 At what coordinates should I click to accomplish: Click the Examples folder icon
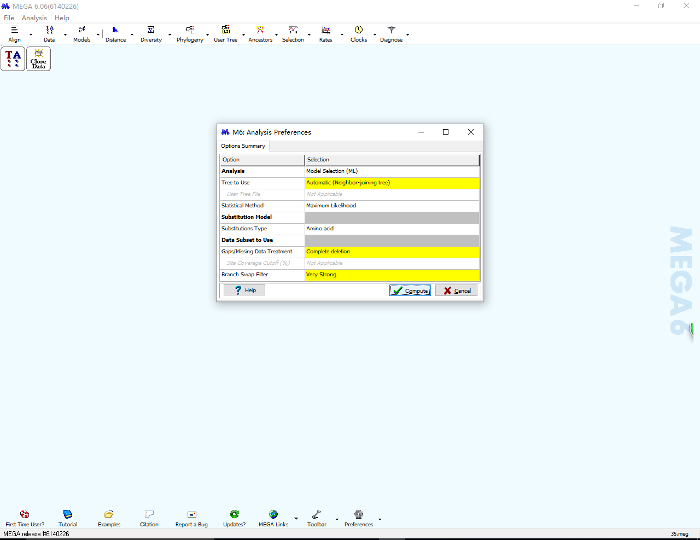(x=109, y=517)
